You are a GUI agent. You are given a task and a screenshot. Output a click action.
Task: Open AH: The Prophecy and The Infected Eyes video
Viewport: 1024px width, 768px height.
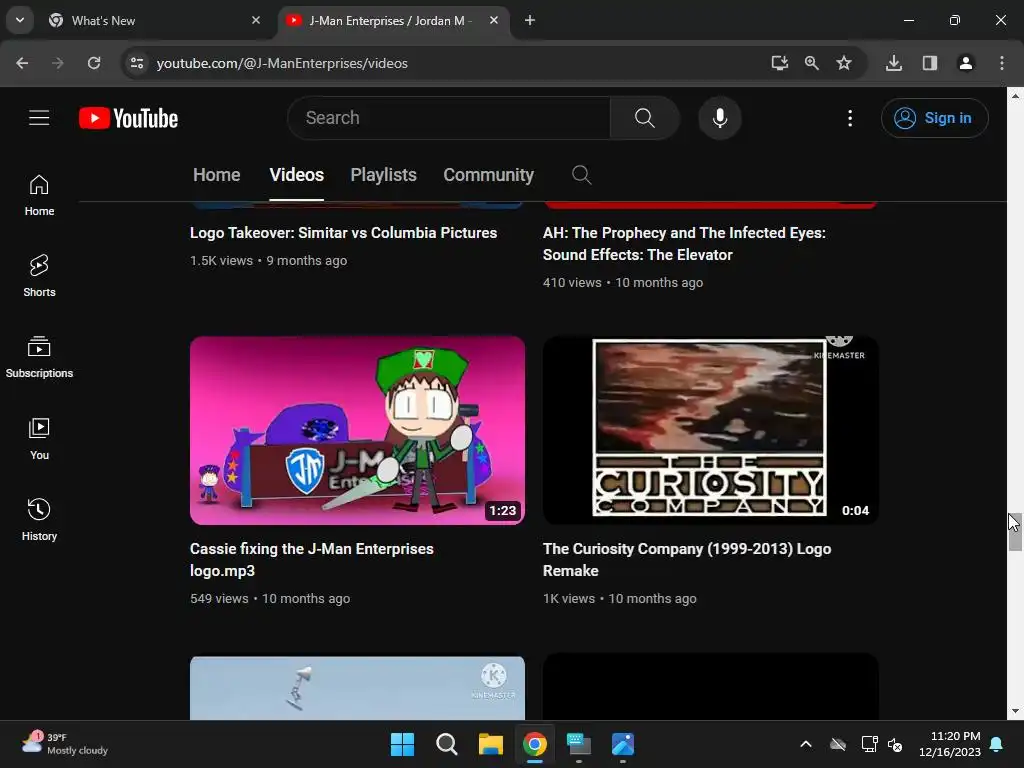684,244
